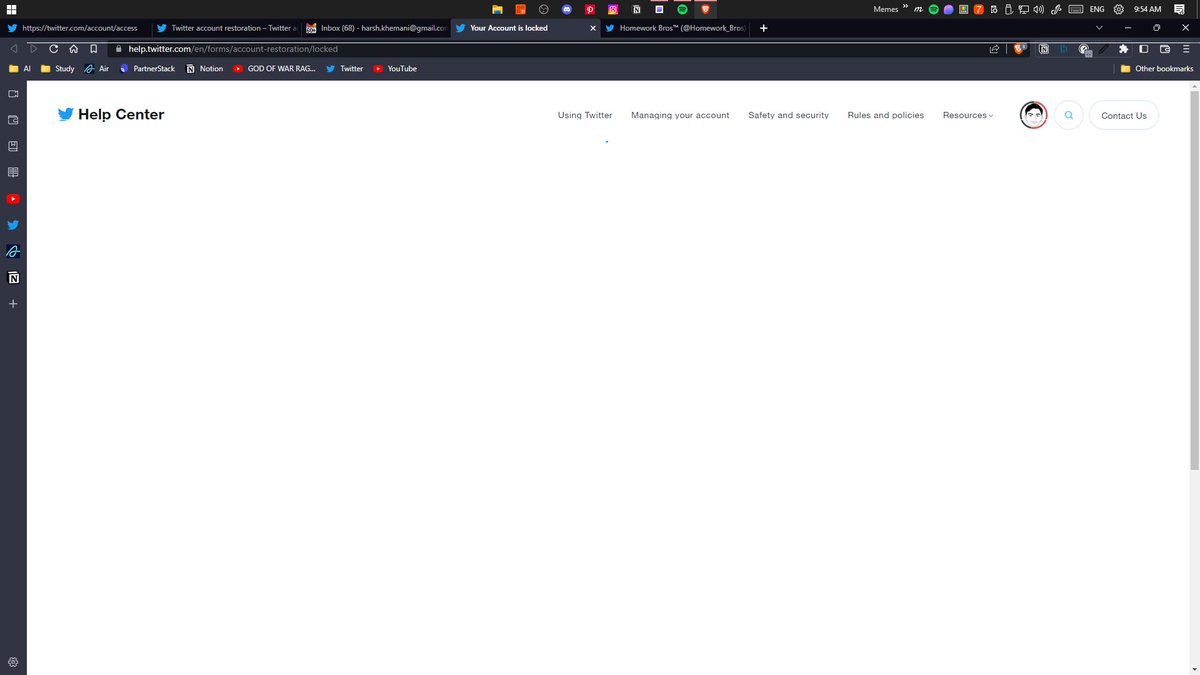The width and height of the screenshot is (1200, 675).
Task: Expand the Memes toolbar chevron in taskbar
Action: pyautogui.click(x=906, y=8)
